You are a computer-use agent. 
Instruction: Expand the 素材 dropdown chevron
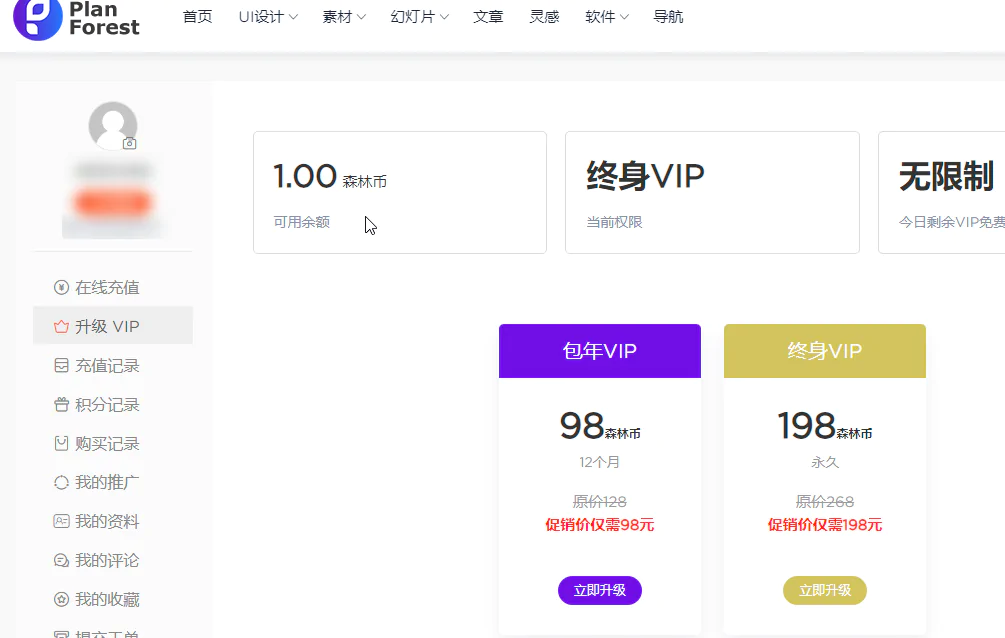pyautogui.click(x=361, y=17)
